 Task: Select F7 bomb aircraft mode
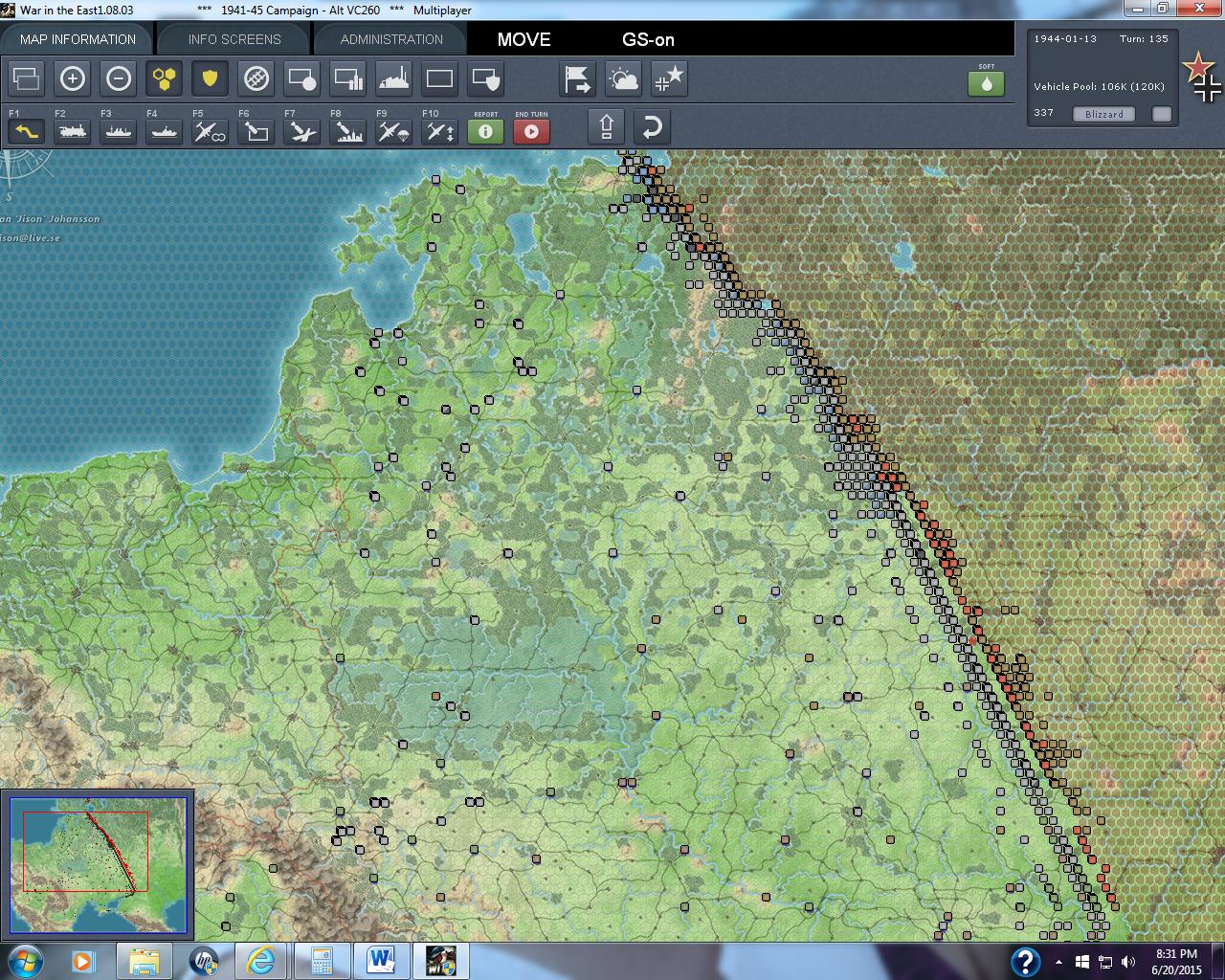click(x=301, y=131)
